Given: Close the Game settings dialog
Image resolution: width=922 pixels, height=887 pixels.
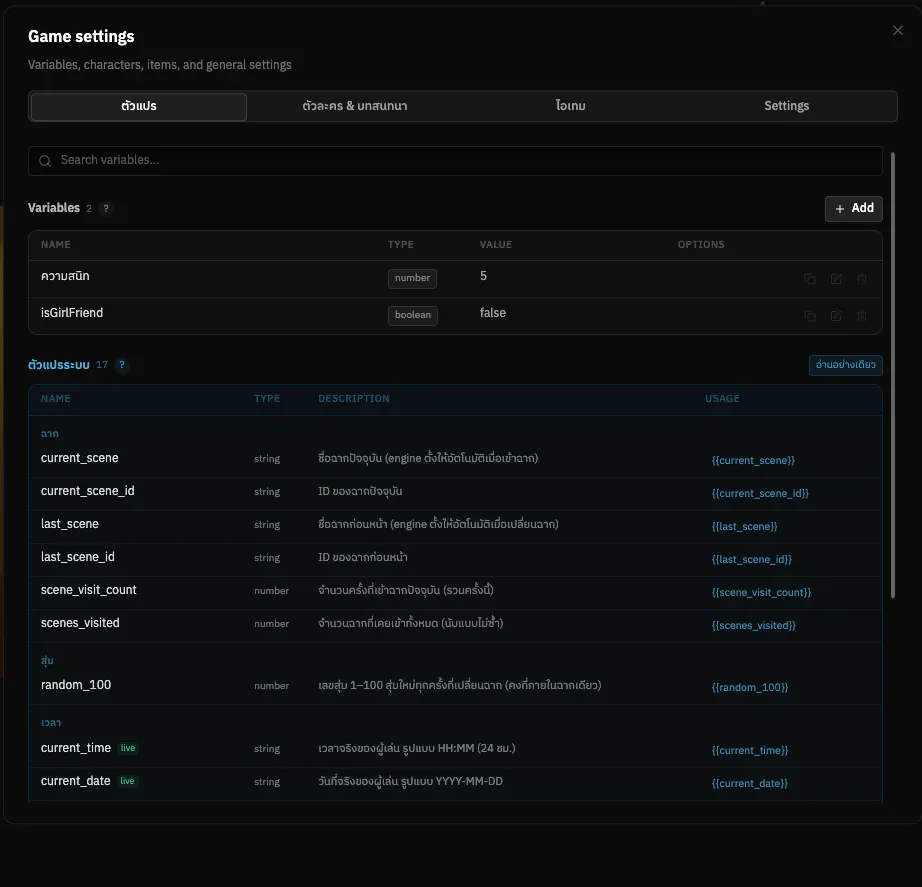Looking at the screenshot, I should pyautogui.click(x=897, y=30).
